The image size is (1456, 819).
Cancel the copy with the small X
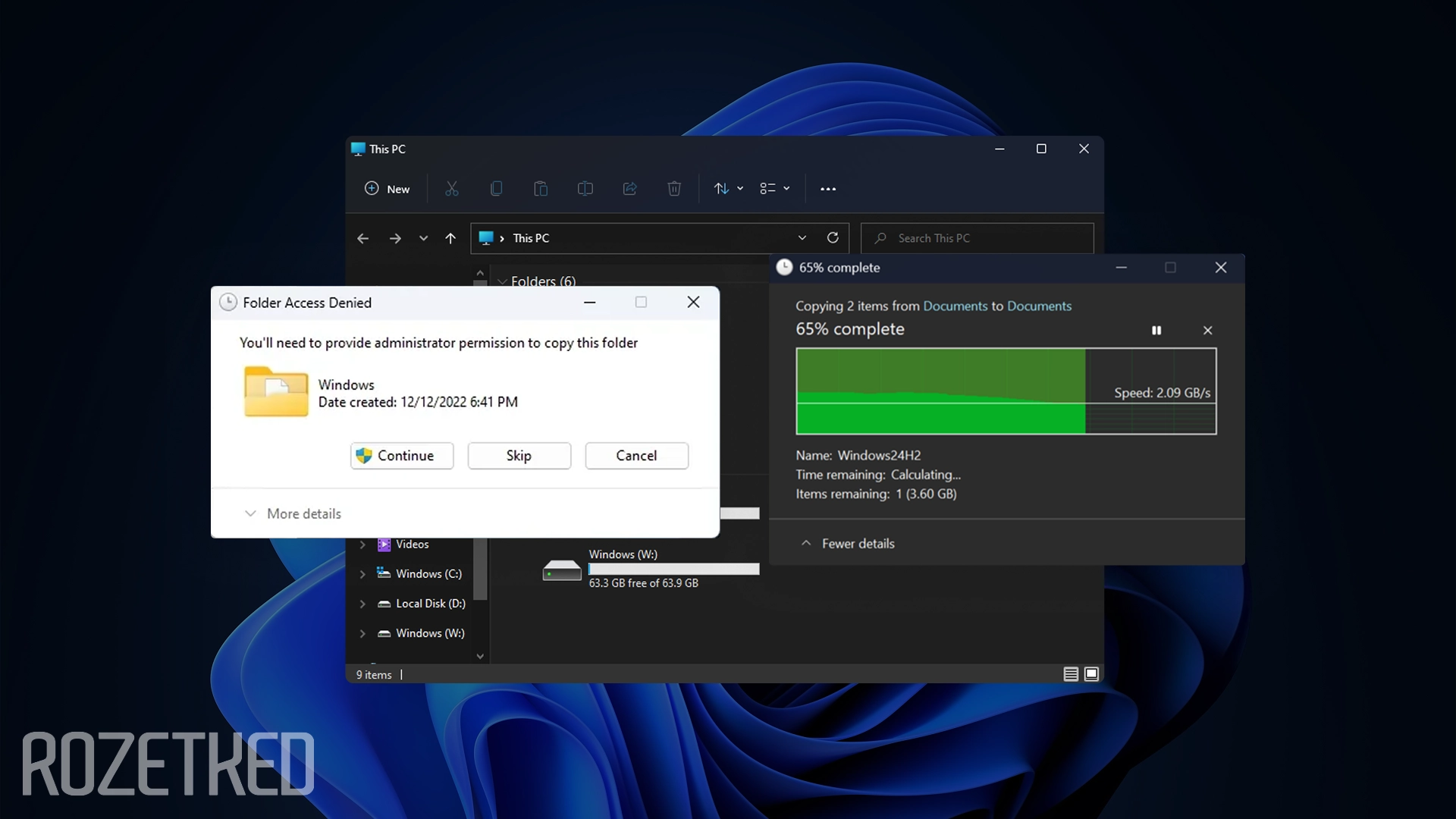1208,330
